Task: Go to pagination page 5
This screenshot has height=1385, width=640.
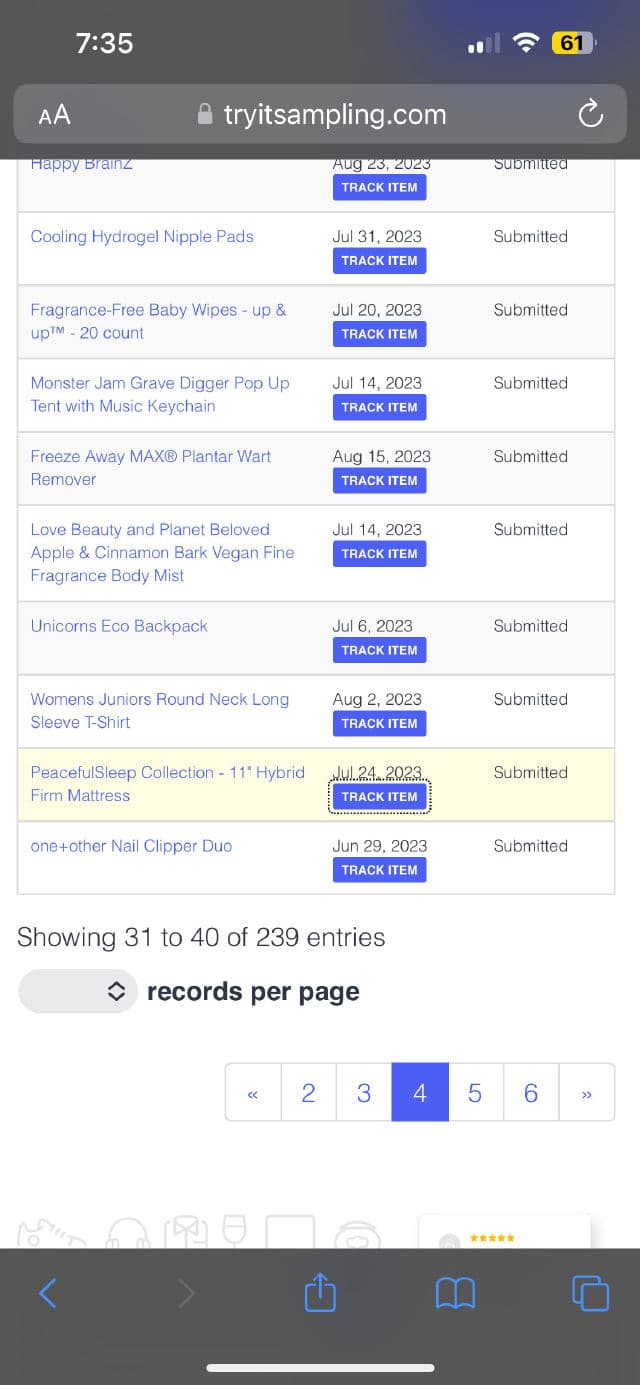Action: pyautogui.click(x=475, y=1093)
